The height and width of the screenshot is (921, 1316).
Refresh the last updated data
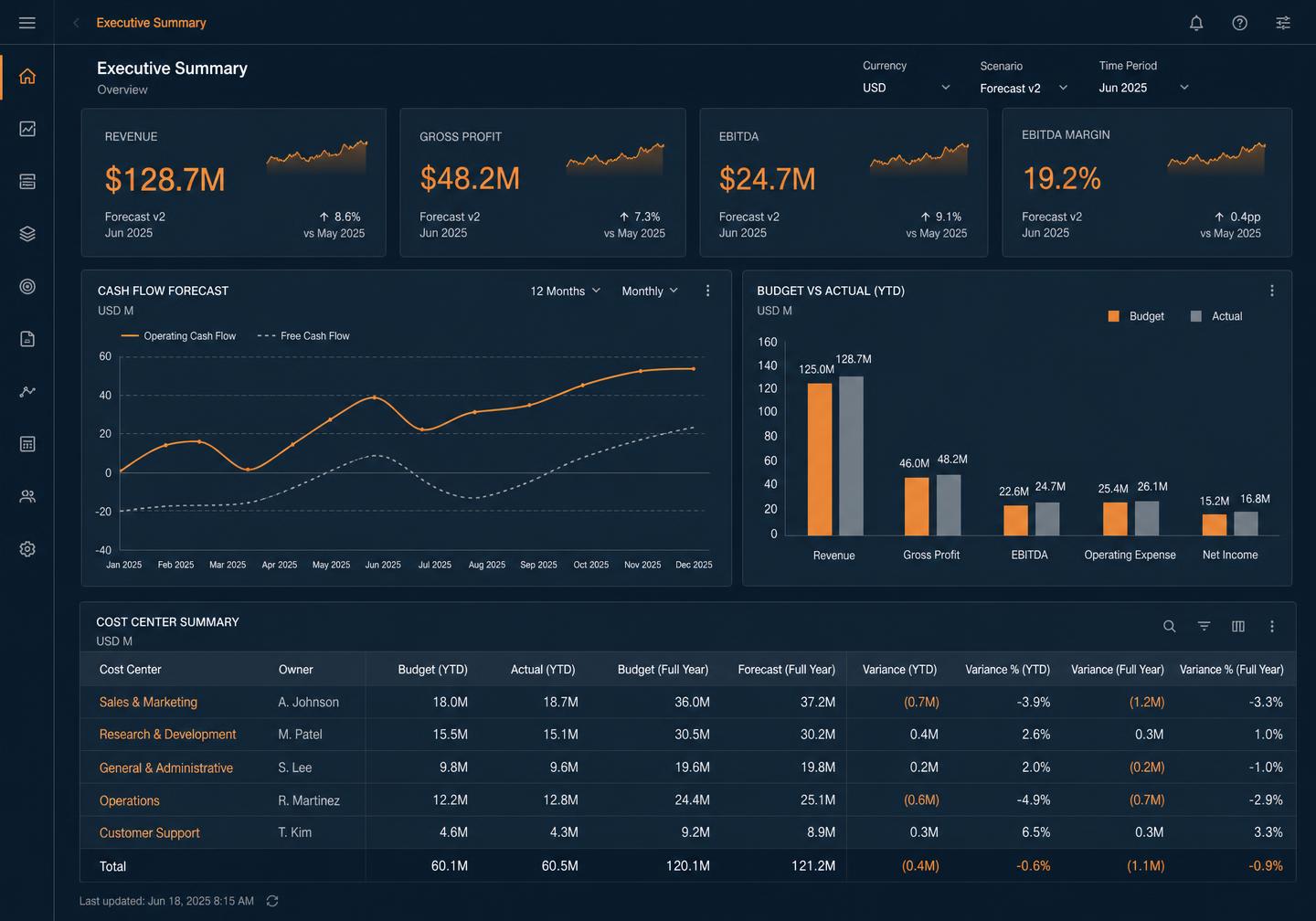pos(272,901)
